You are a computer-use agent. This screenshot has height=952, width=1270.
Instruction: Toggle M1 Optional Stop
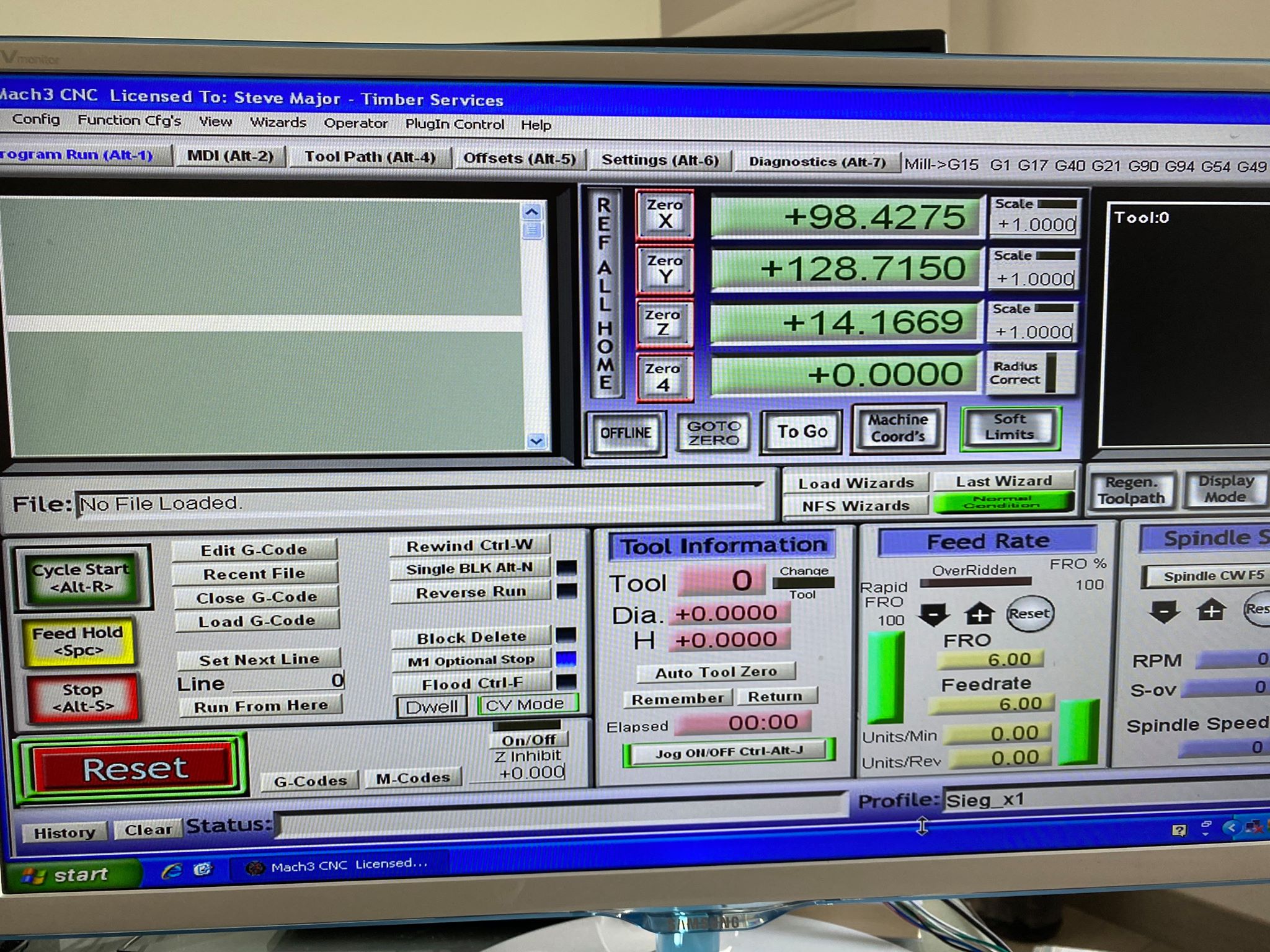(471, 661)
